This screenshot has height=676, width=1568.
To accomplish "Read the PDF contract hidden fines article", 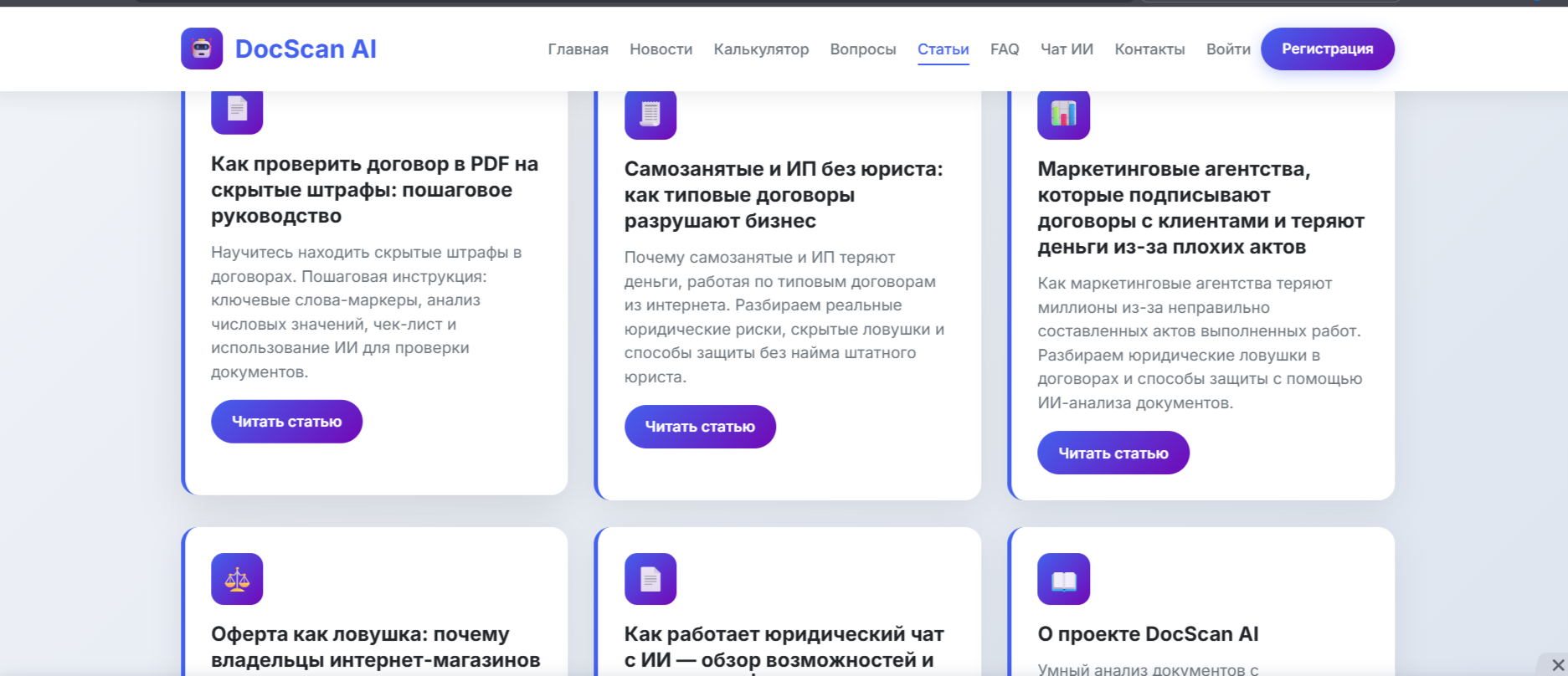I will click(286, 422).
